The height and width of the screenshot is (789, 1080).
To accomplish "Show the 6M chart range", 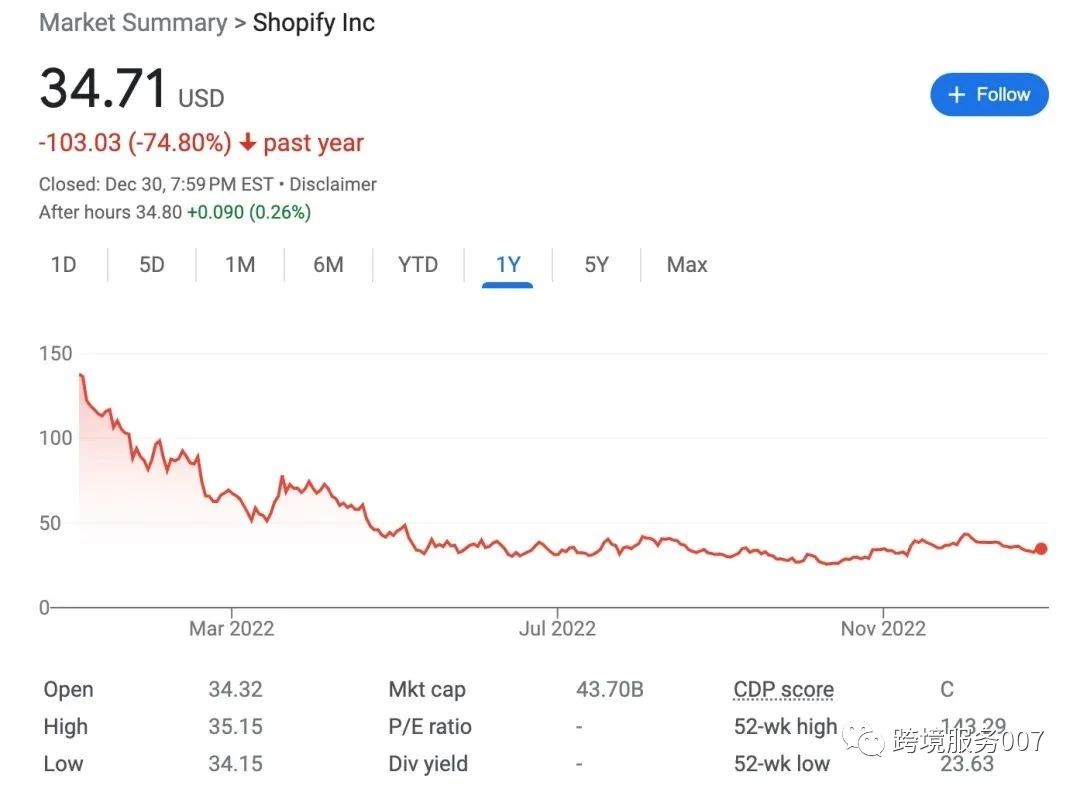I will (328, 265).
